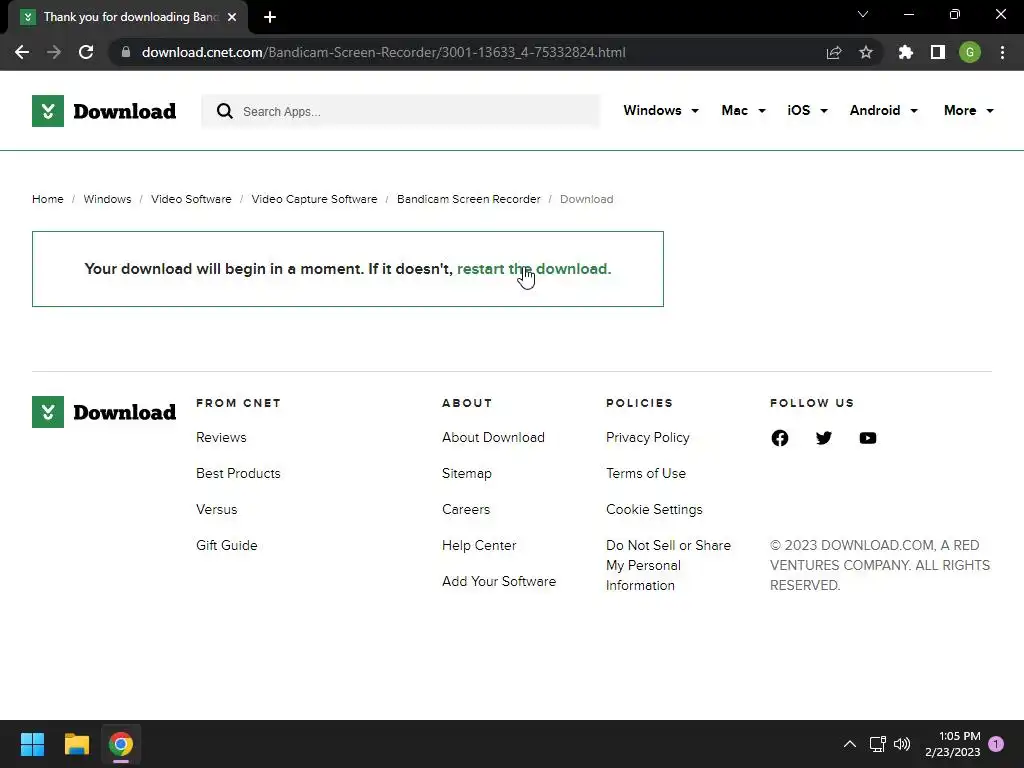Click the search magnifier icon
The height and width of the screenshot is (768, 1024).
click(225, 111)
